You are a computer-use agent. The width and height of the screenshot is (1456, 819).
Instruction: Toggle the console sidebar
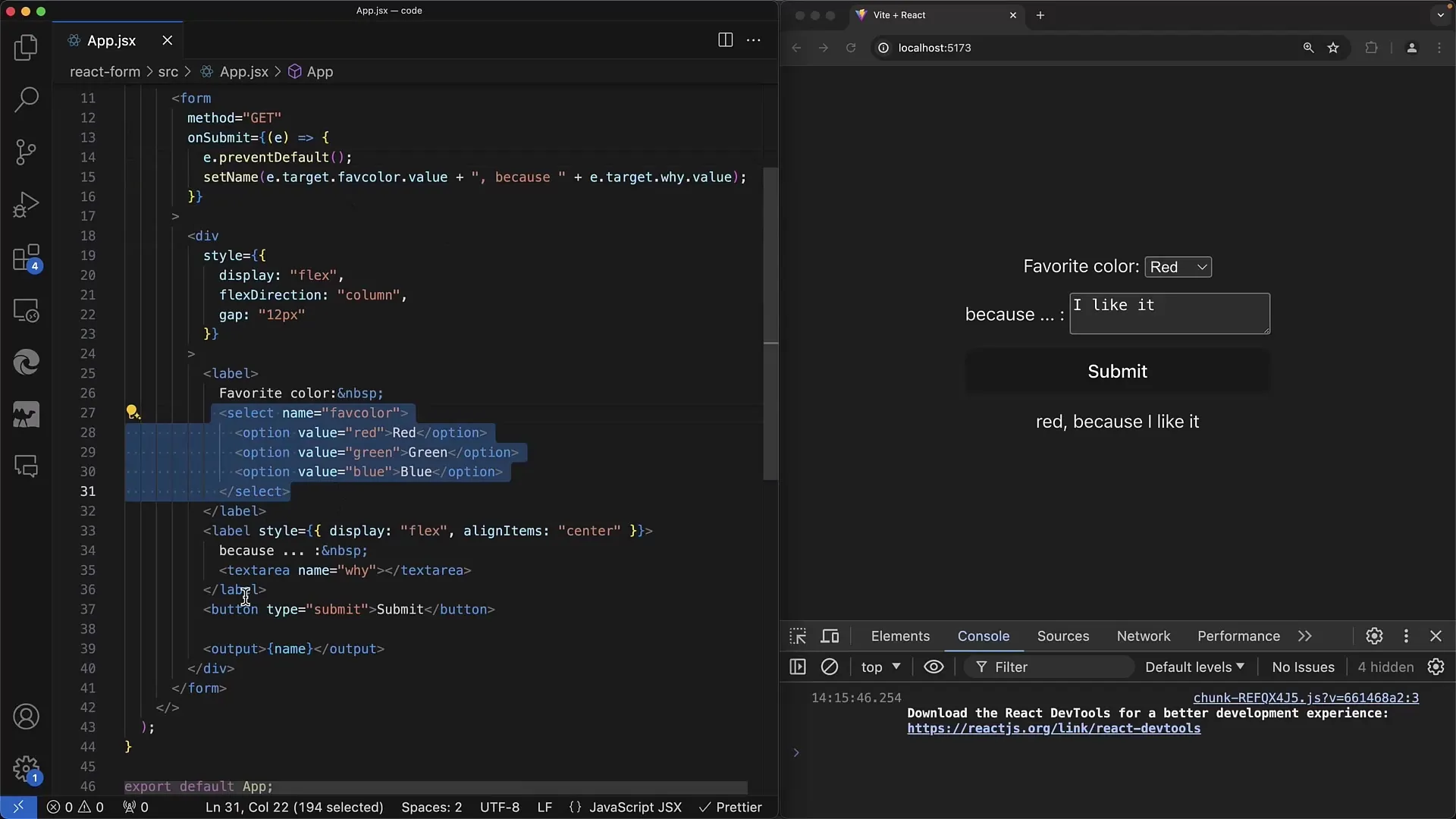point(798,667)
